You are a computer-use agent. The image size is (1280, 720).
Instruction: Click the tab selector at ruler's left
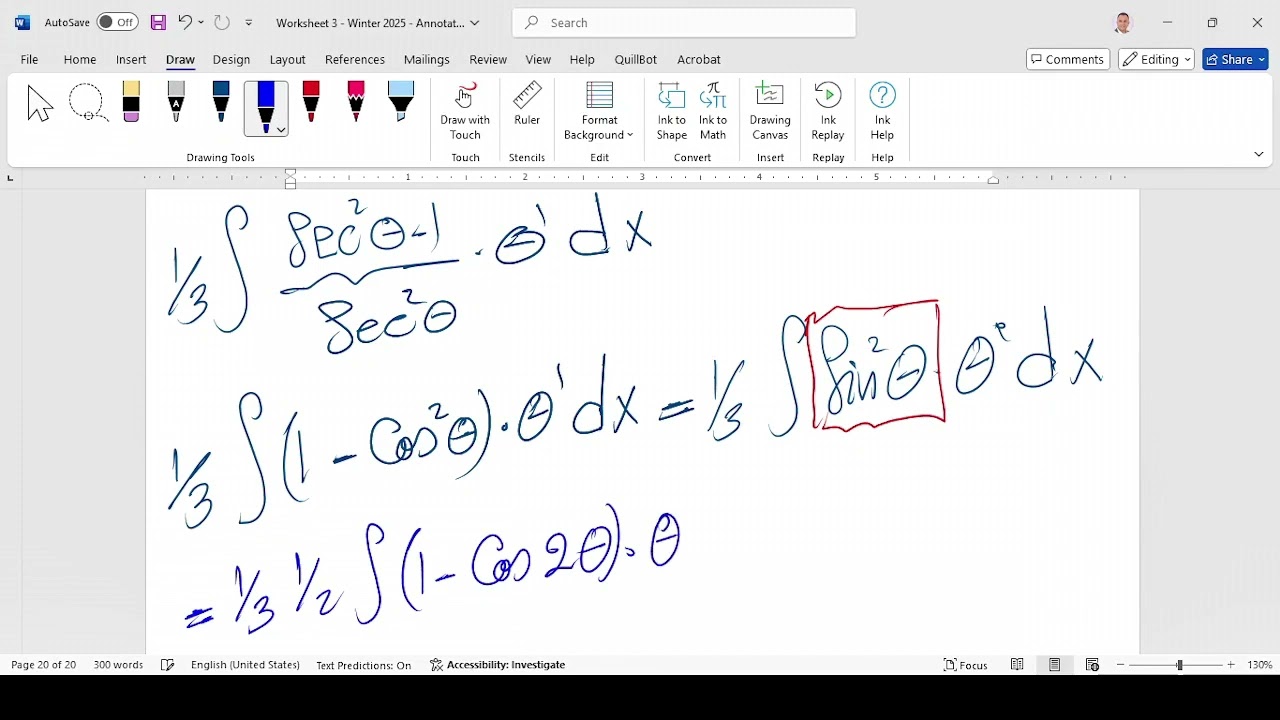(x=10, y=179)
